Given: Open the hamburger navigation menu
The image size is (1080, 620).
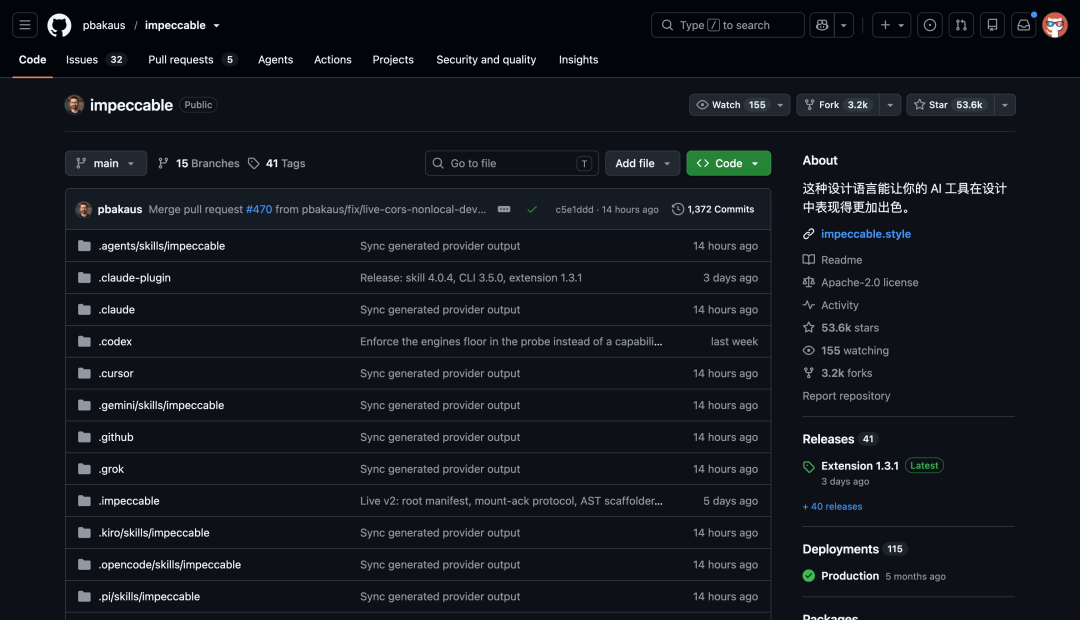Looking at the screenshot, I should pyautogui.click(x=25, y=25).
